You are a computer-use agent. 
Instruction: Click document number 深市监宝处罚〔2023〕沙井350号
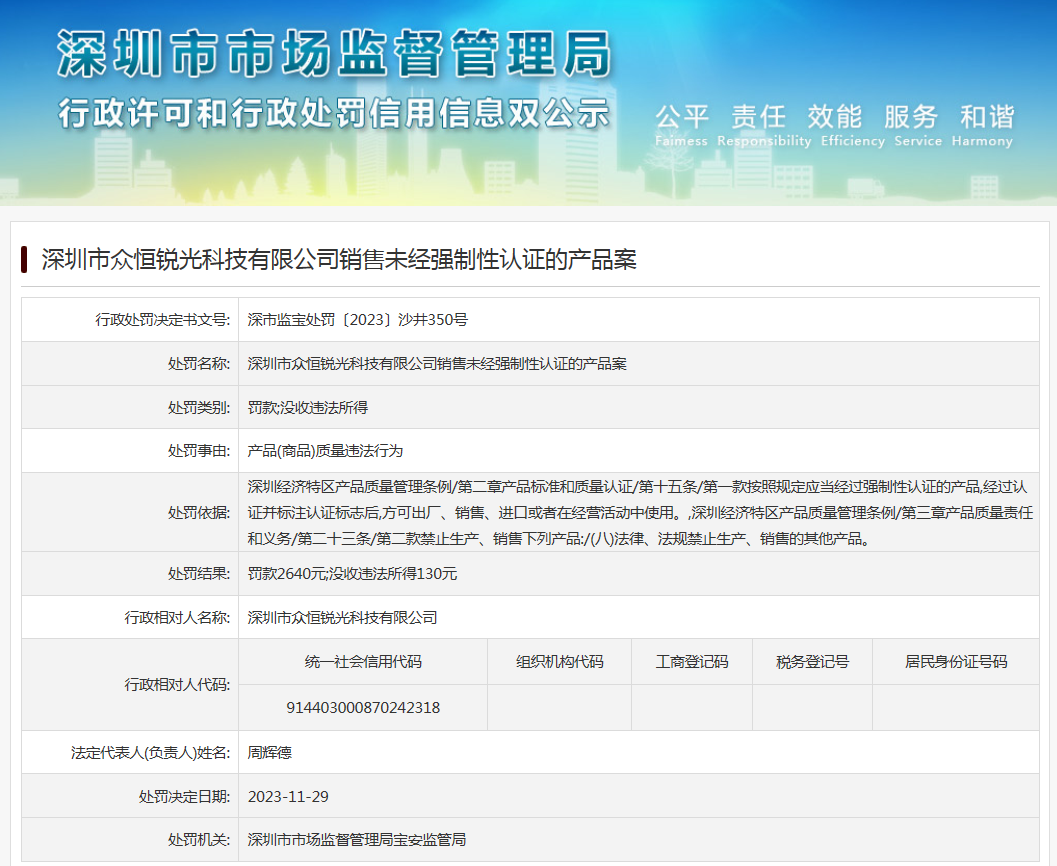click(x=357, y=319)
